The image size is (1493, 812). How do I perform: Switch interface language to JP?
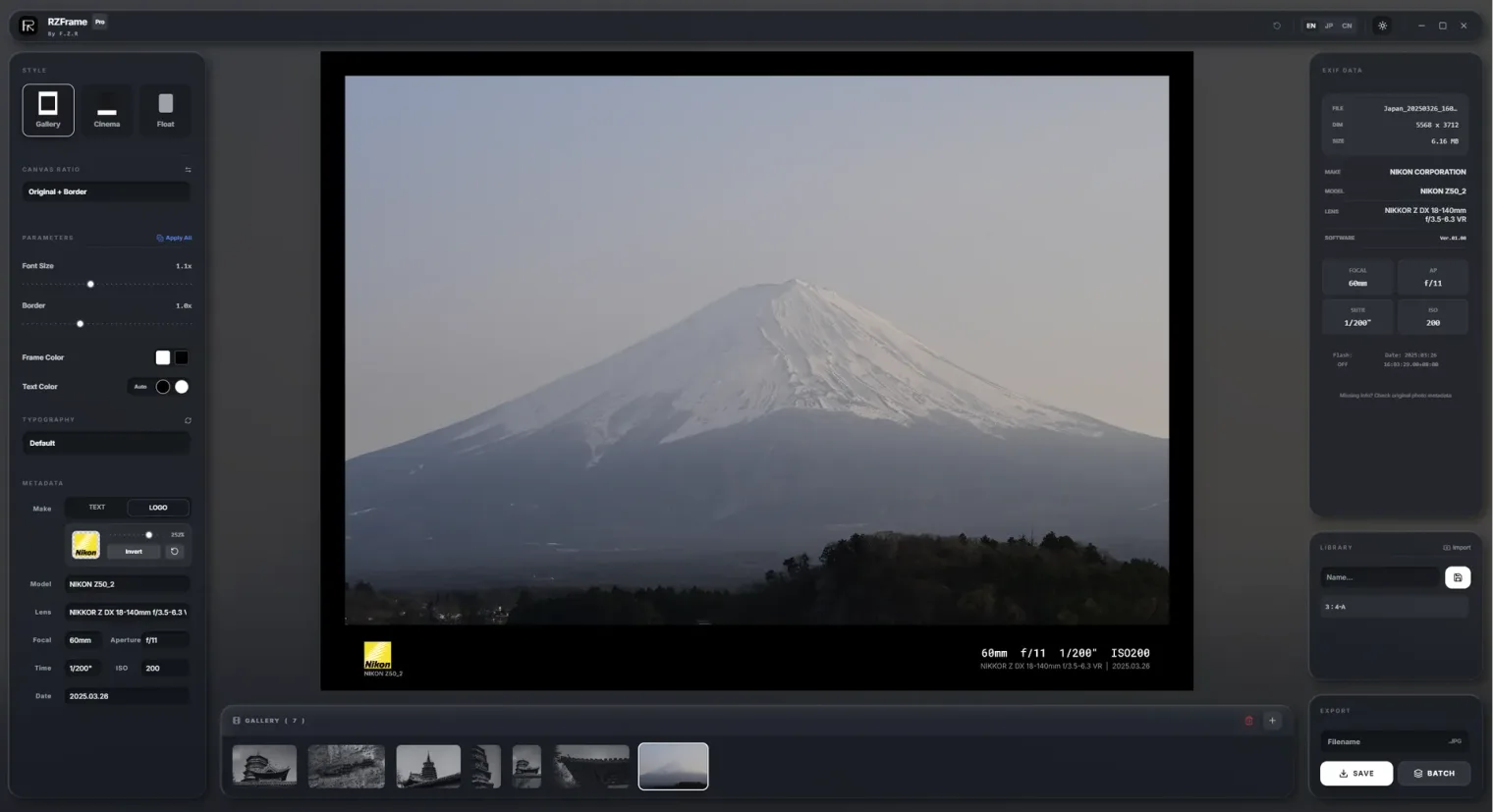pos(1329,26)
